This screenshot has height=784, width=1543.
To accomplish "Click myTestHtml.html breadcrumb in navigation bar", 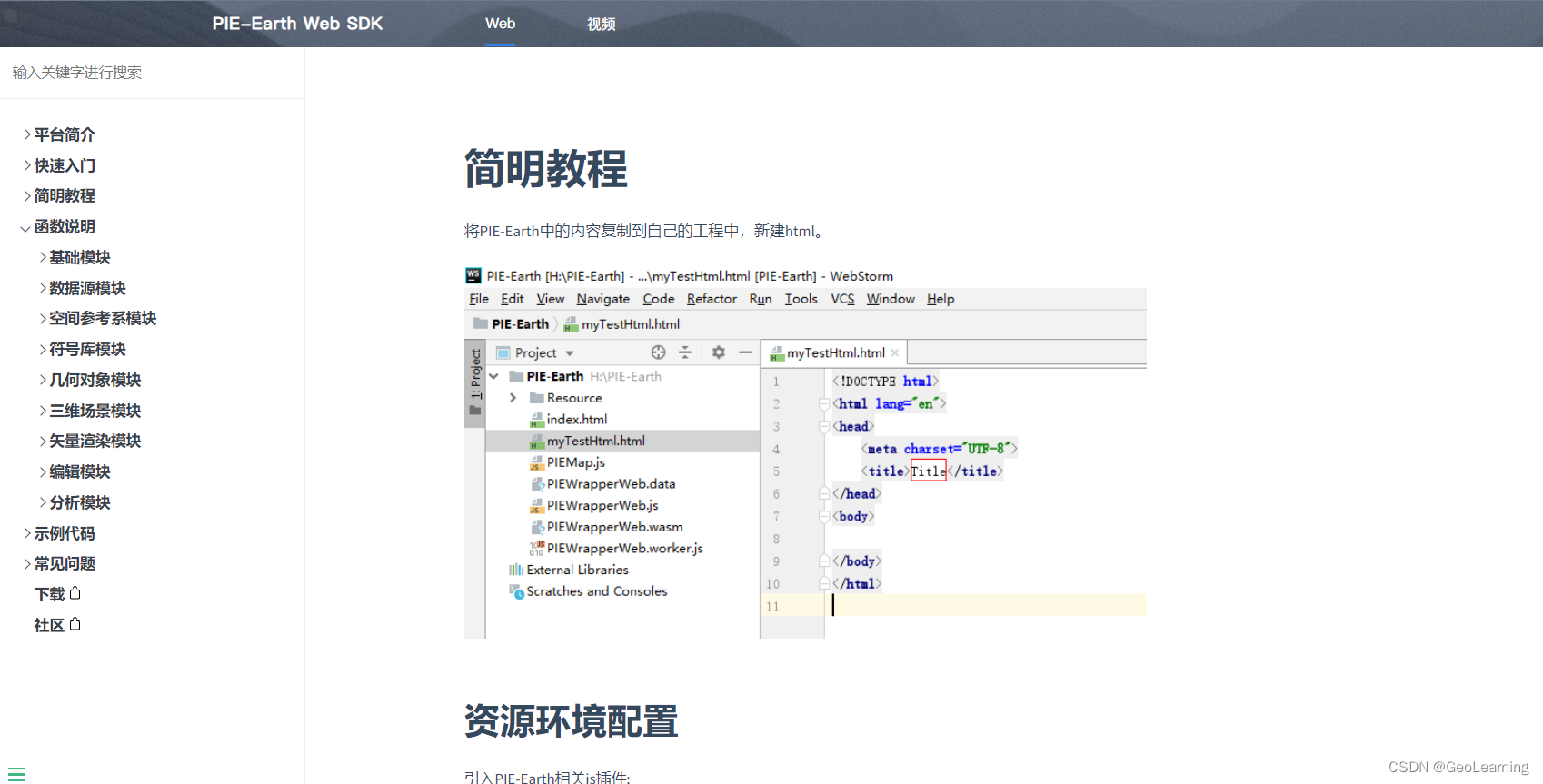I will [622, 324].
